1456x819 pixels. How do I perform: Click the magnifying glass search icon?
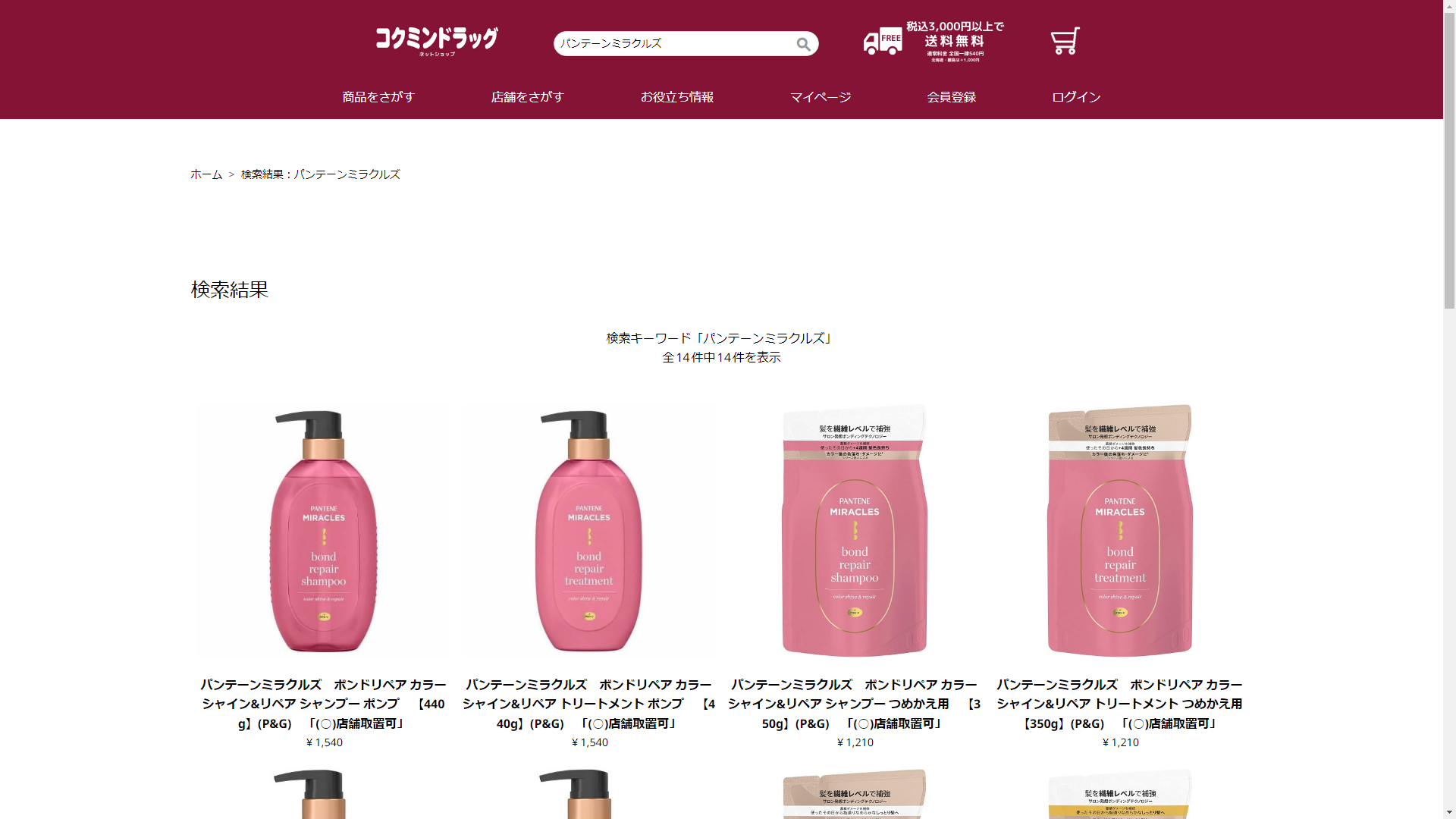[803, 44]
